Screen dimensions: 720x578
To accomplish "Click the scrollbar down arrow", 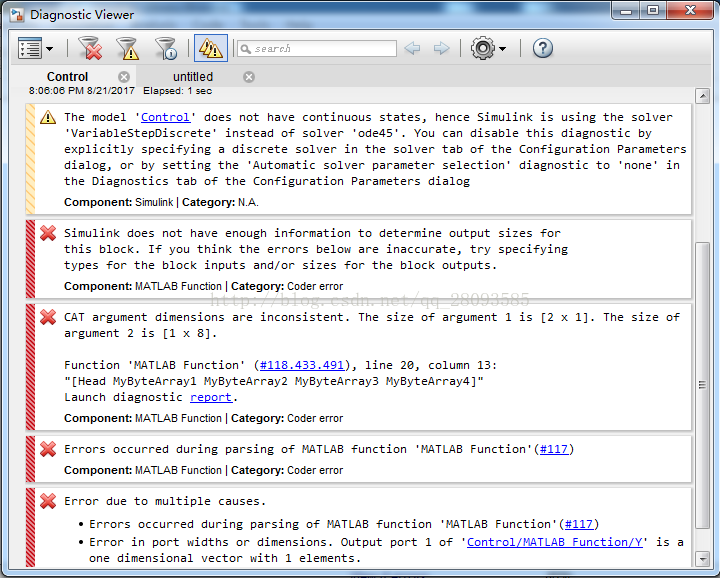I will pos(703,559).
